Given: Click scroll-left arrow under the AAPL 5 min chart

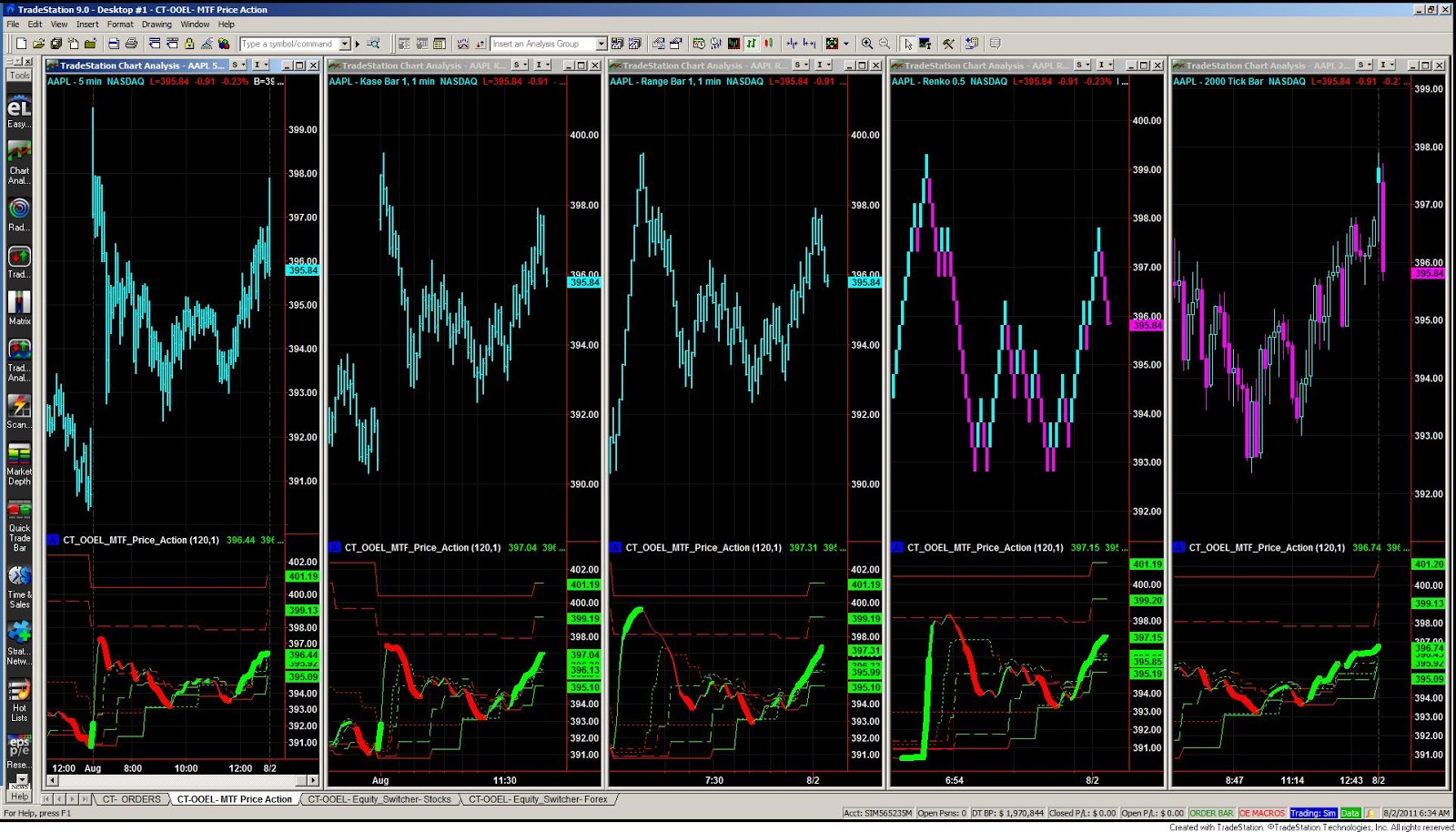Looking at the screenshot, I should 53,780.
